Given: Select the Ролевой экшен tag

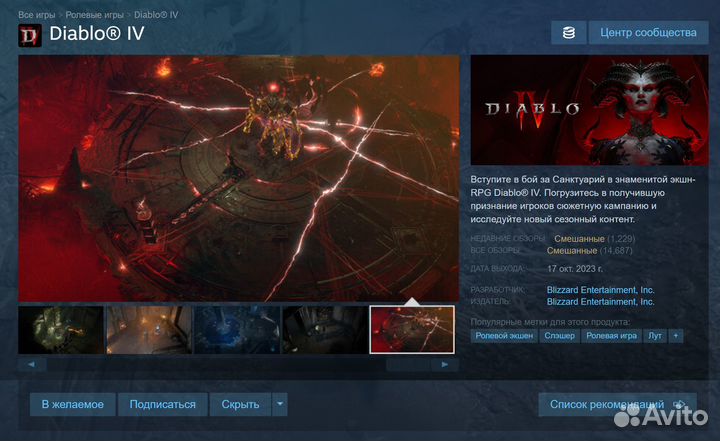Looking at the screenshot, I should pyautogui.click(x=504, y=336).
